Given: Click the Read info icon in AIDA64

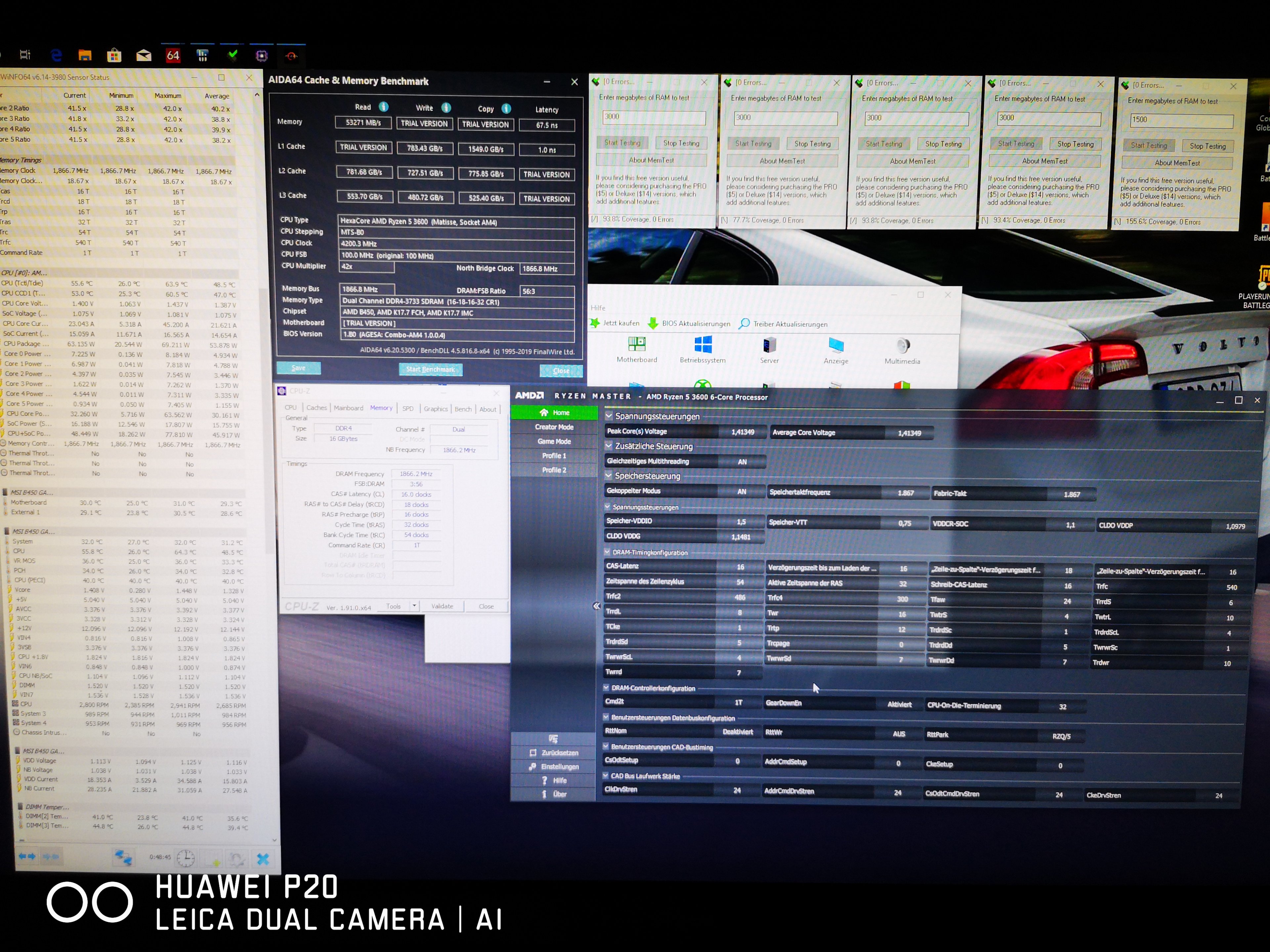Looking at the screenshot, I should [384, 107].
